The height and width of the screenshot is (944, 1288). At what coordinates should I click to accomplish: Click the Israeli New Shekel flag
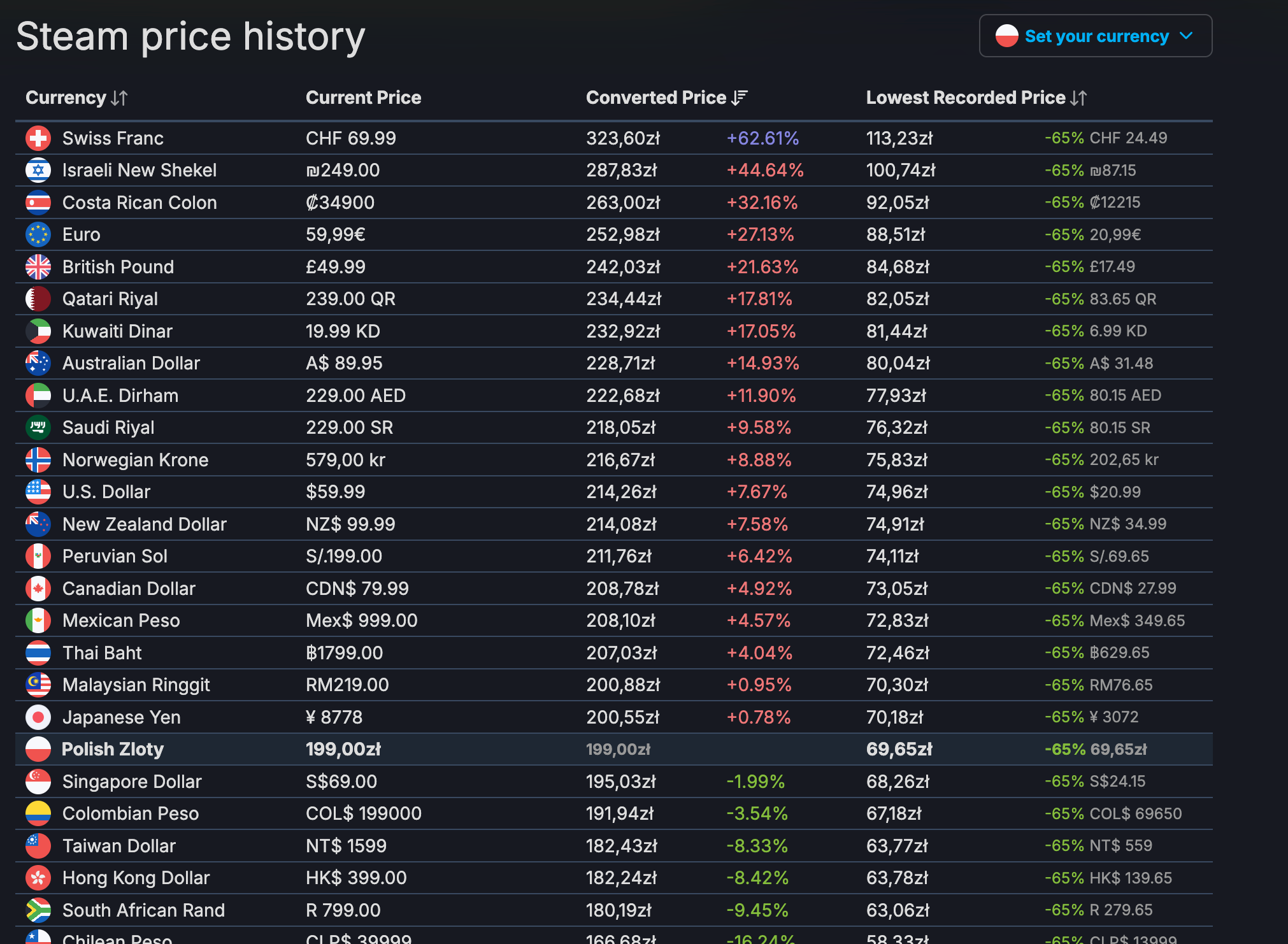pos(38,170)
